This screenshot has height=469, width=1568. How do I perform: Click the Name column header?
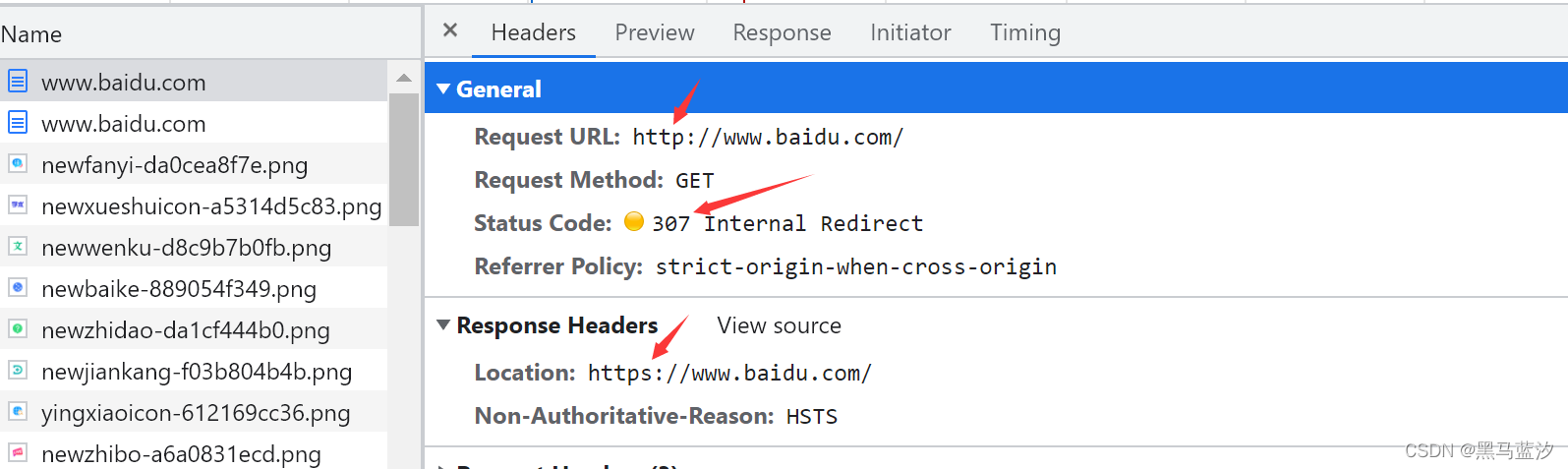pyautogui.click(x=31, y=34)
